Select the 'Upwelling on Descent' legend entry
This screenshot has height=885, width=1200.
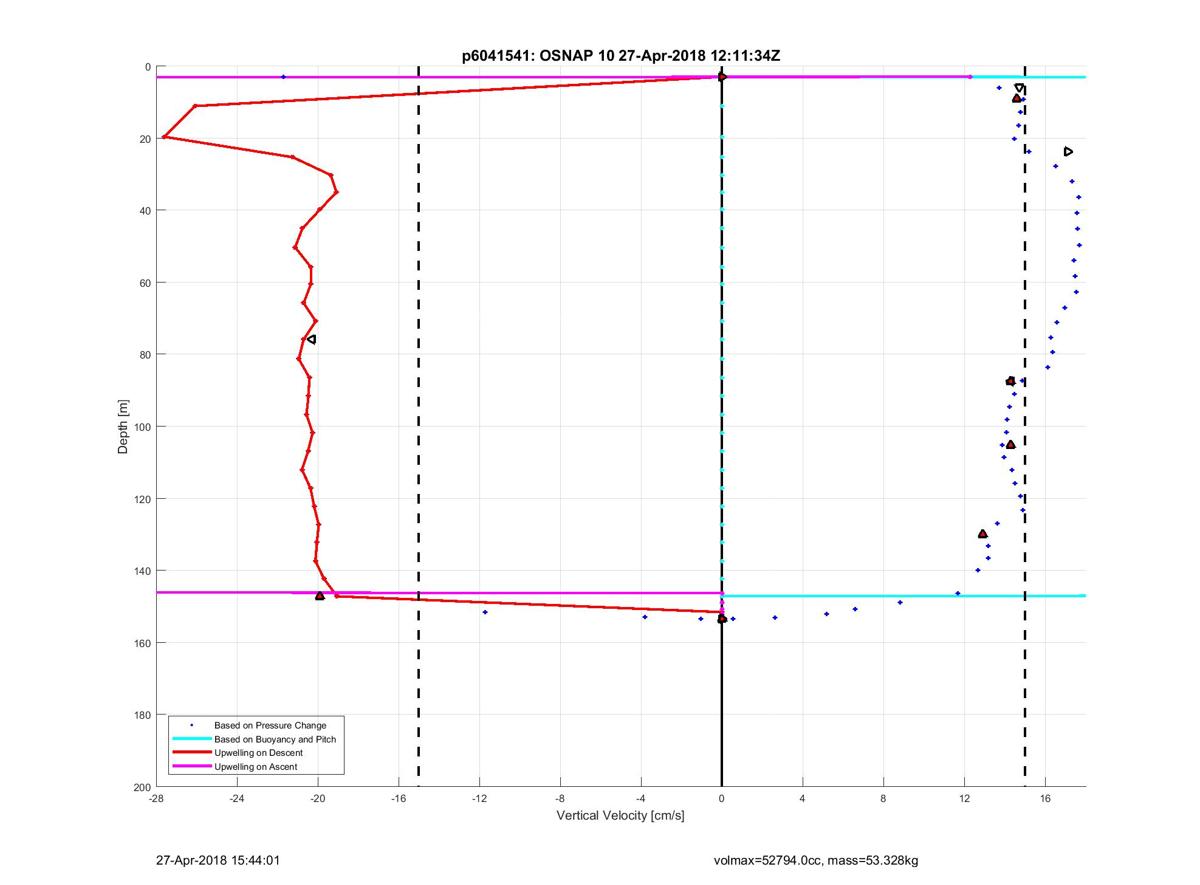pos(259,753)
